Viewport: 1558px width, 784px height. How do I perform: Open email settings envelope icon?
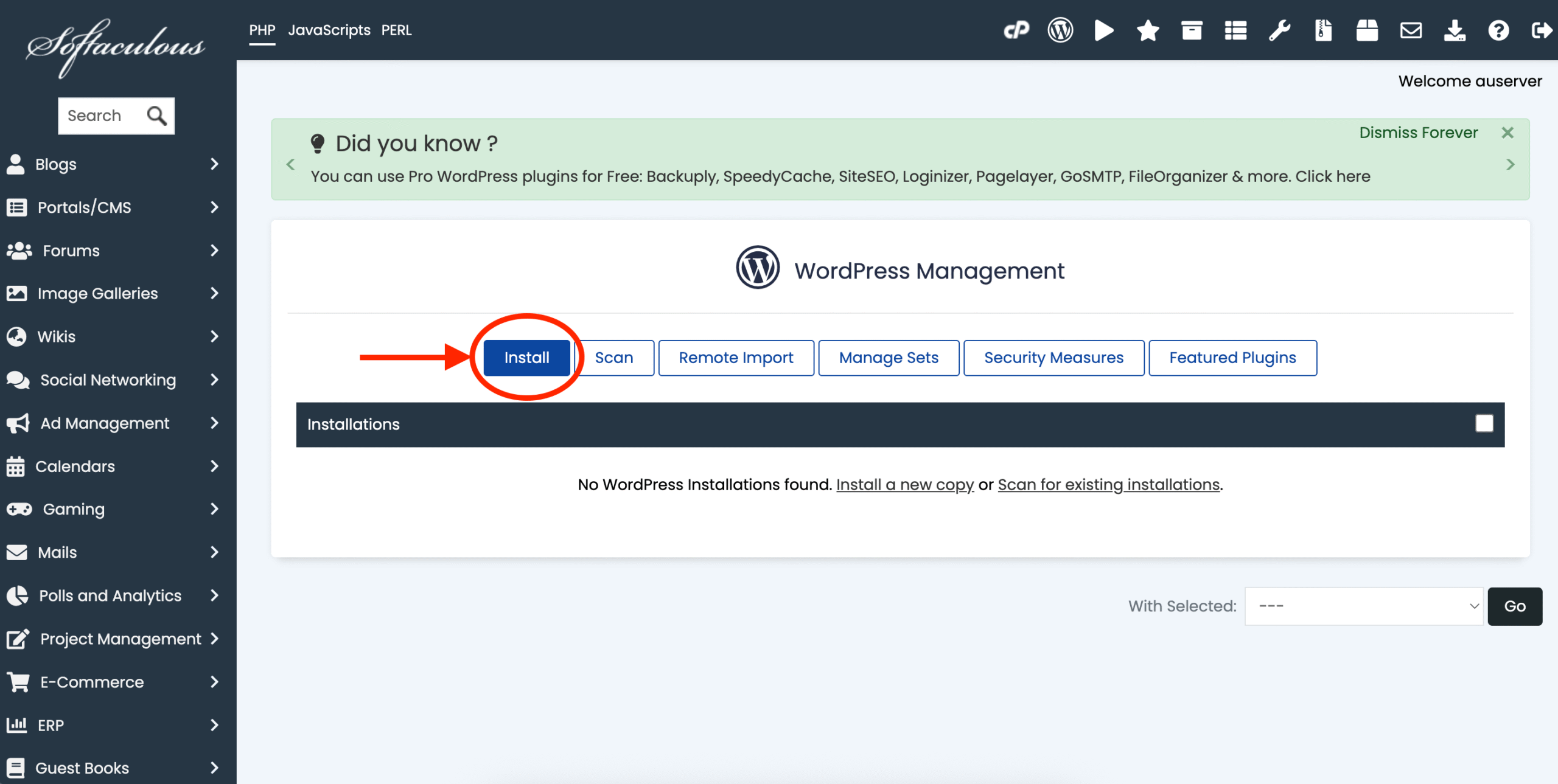click(x=1411, y=30)
